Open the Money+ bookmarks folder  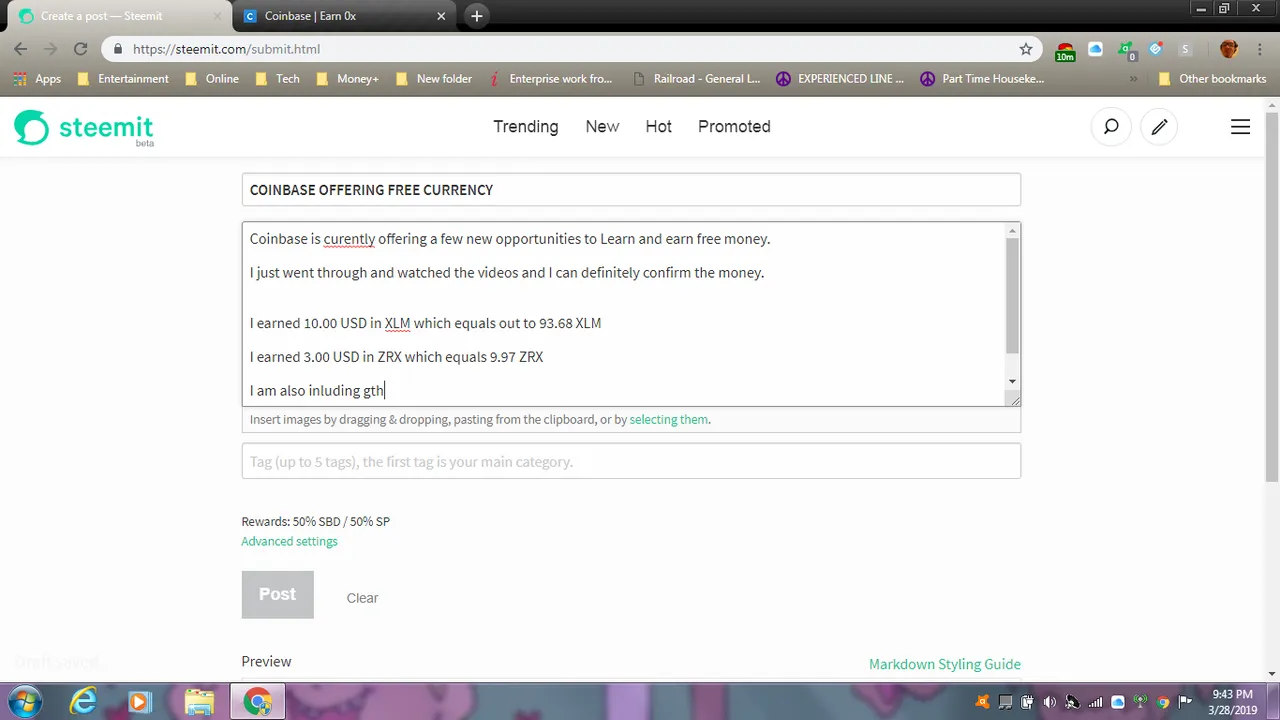(347, 78)
